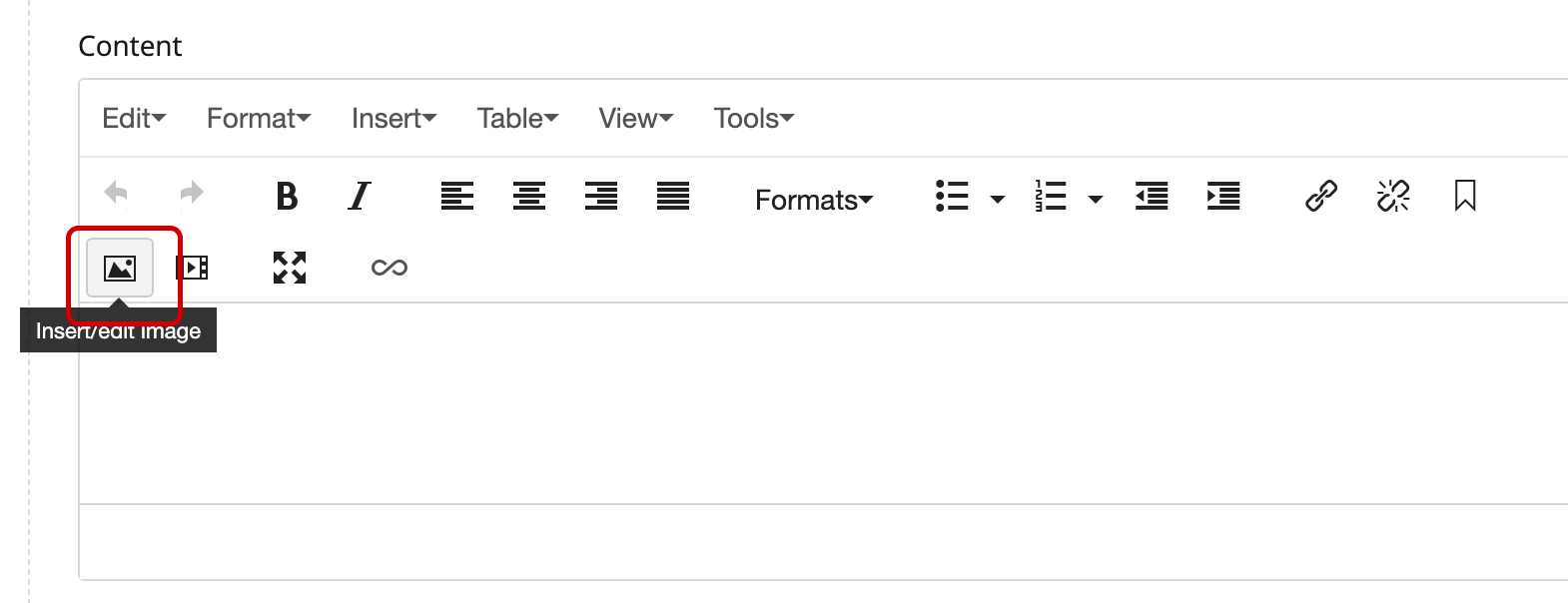Toggle bold formatting
Viewport: 1568px width, 603px height.
click(x=287, y=197)
